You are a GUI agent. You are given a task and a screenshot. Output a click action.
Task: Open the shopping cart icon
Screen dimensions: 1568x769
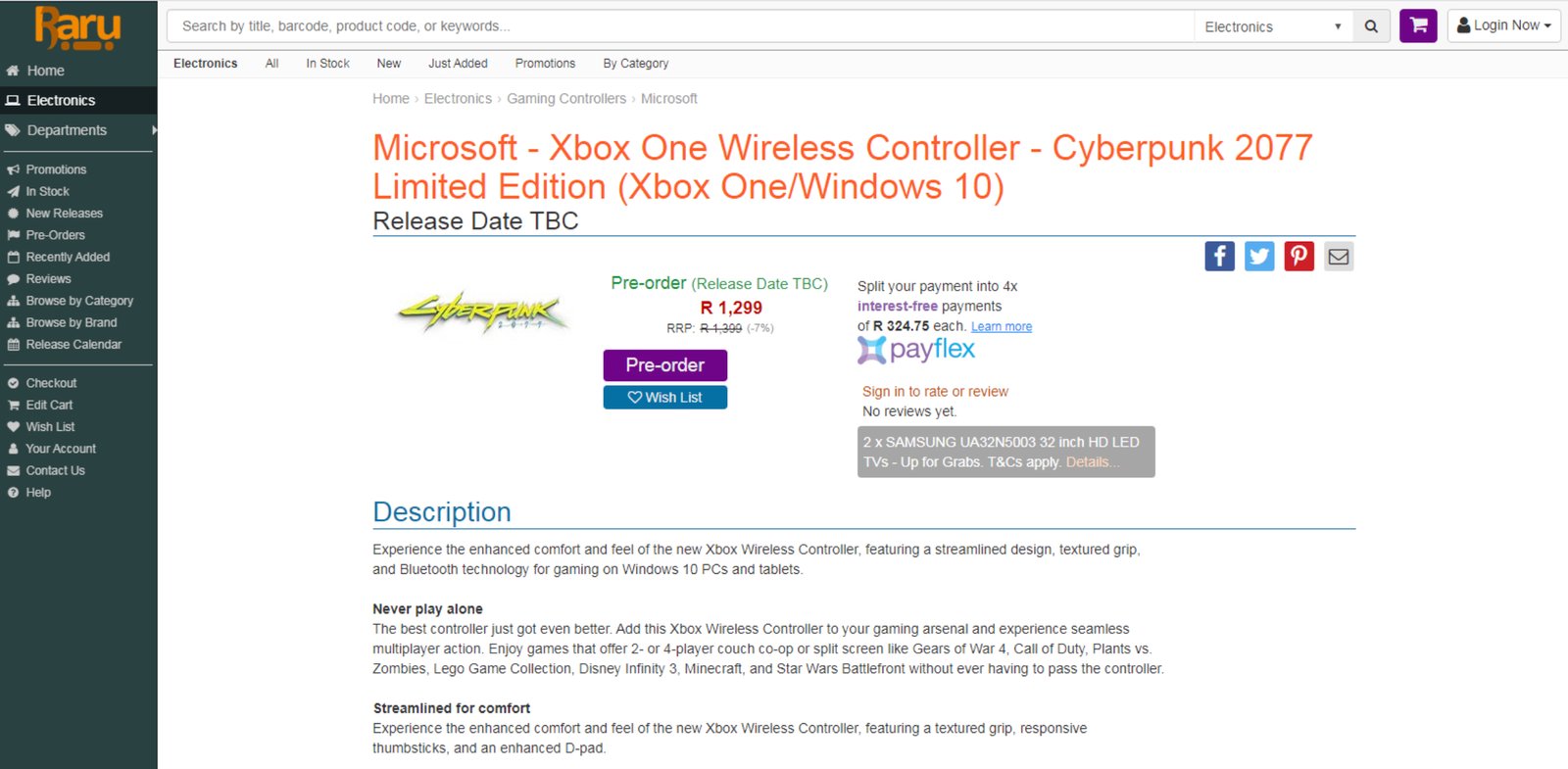pos(1418,24)
